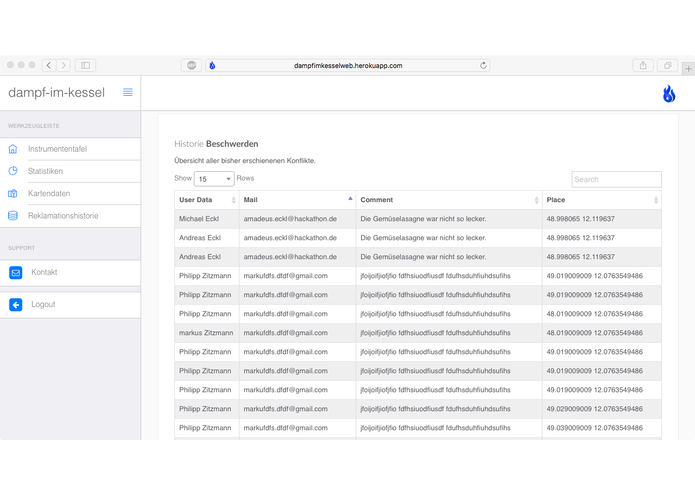Viewport: 695px width, 494px height.
Task: Click the round extension button left of address bar
Action: click(x=191, y=66)
